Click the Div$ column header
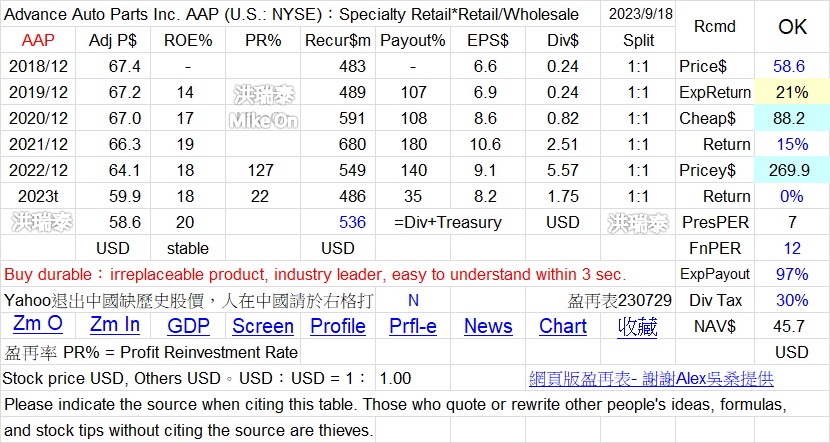 tap(563, 40)
